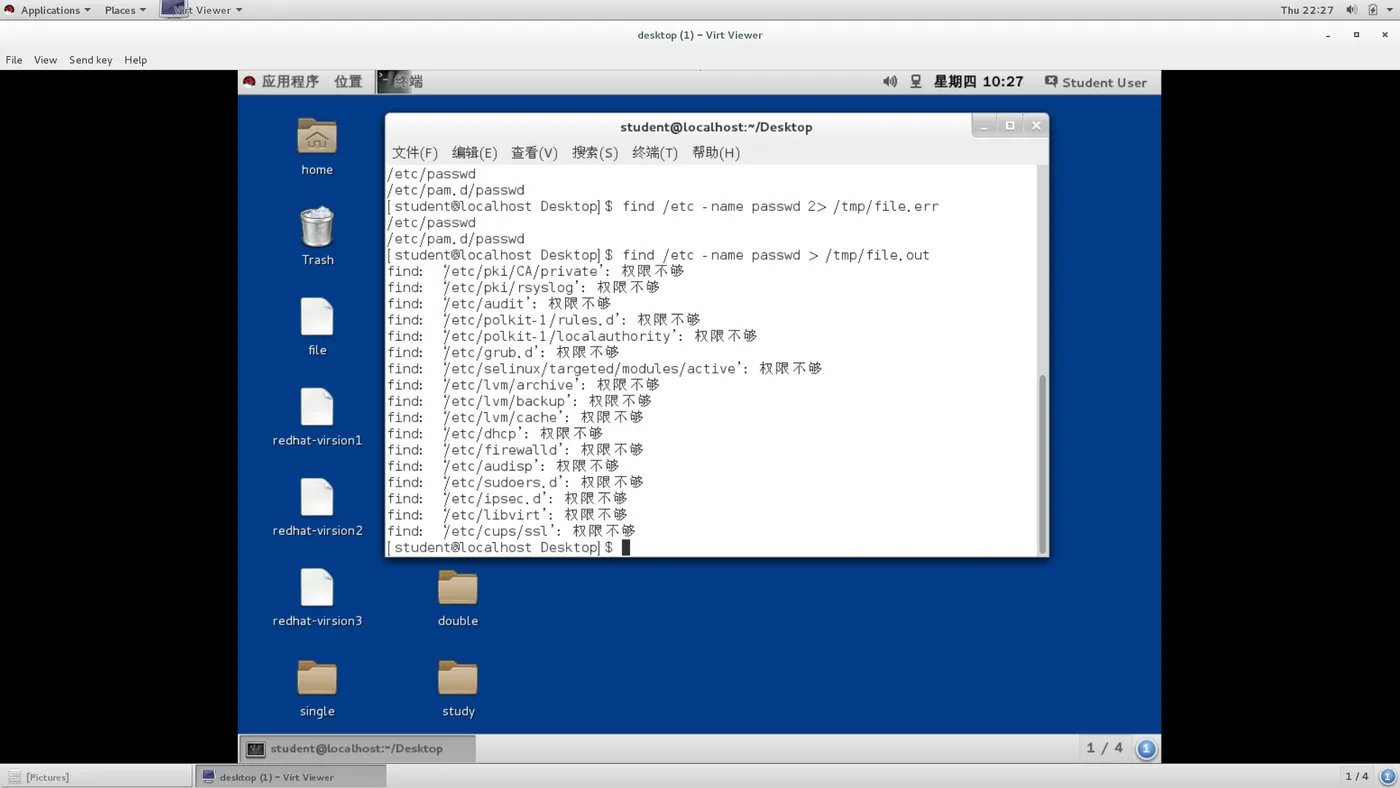Image resolution: width=1400 pixels, height=788 pixels.
Task: Click the /etc/pki/CA/private error line
Action: click(x=536, y=271)
